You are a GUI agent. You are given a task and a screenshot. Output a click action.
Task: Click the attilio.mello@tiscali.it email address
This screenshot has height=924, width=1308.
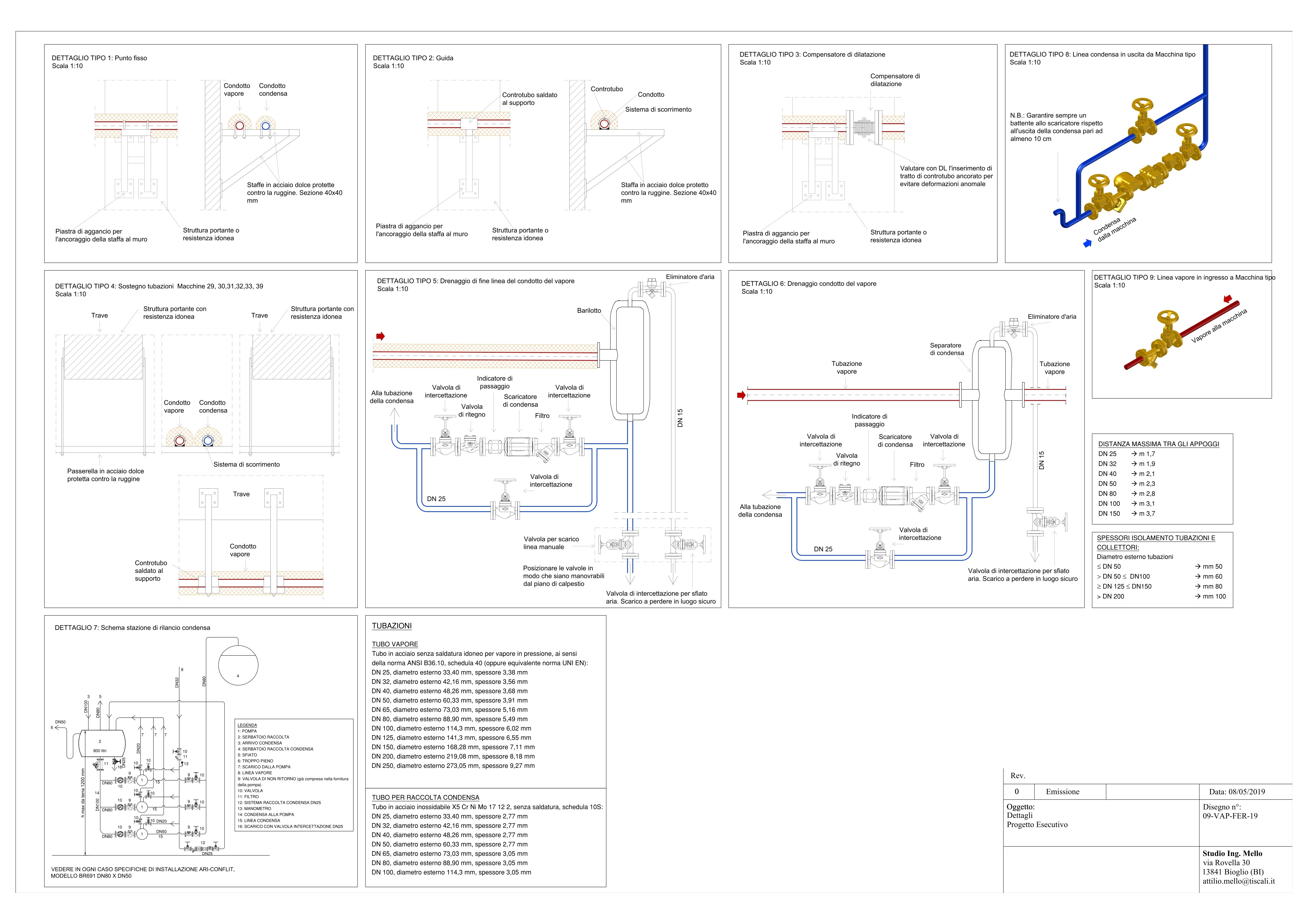tap(1238, 881)
